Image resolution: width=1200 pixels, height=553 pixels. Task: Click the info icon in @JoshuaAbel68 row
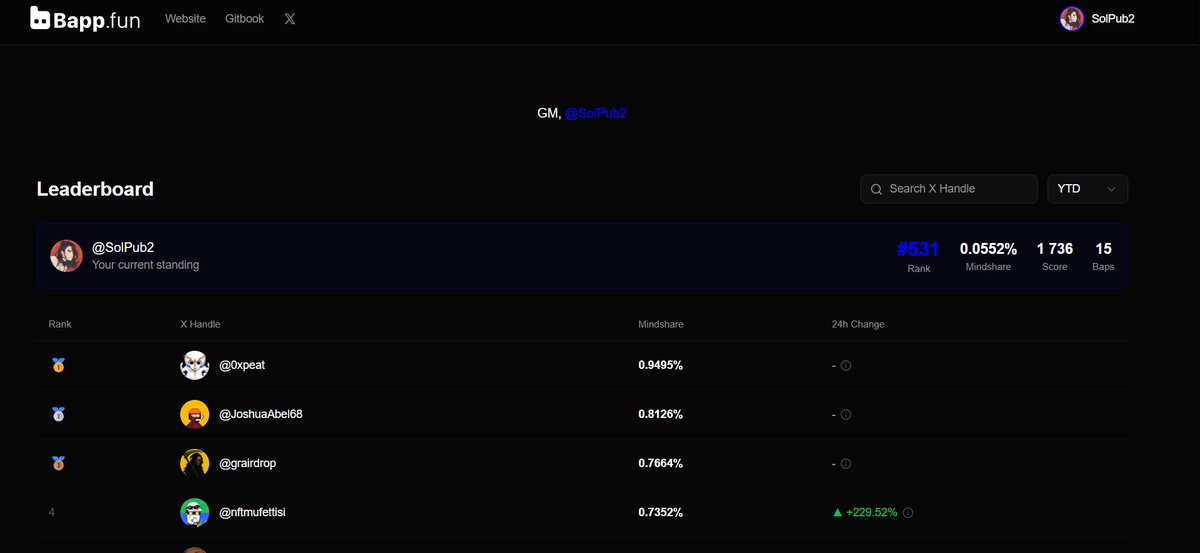846,414
